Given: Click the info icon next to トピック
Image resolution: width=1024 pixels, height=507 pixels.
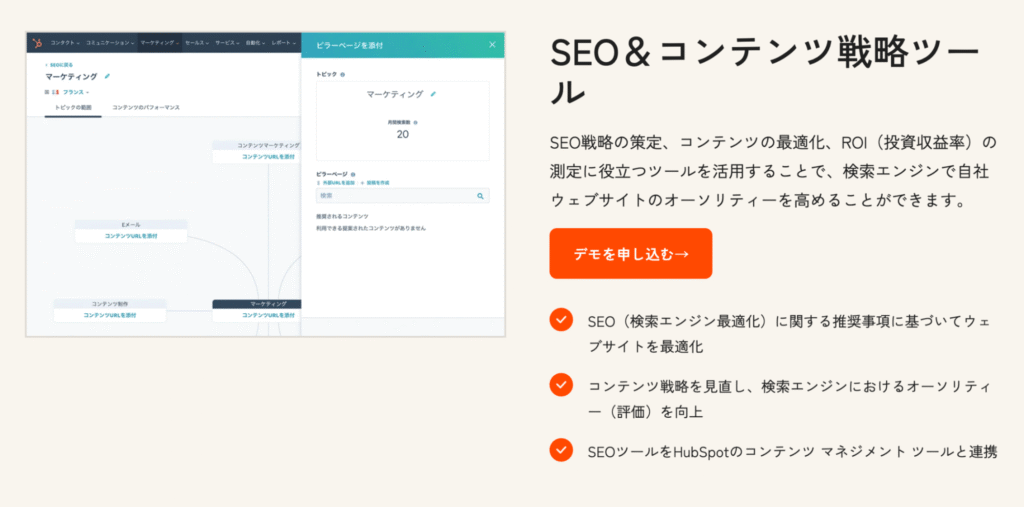Looking at the screenshot, I should (x=342, y=74).
